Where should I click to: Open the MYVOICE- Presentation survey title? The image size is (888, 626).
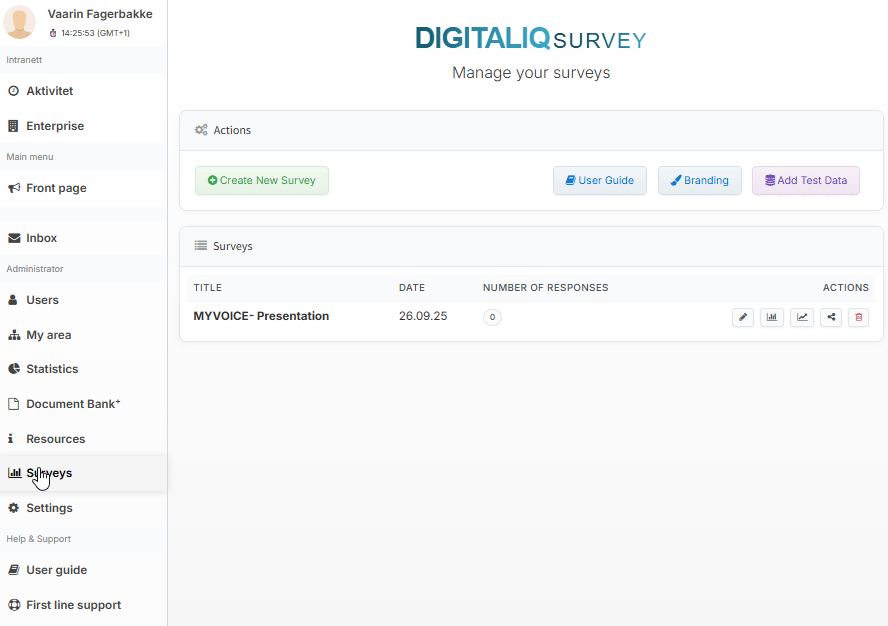[x=261, y=316]
